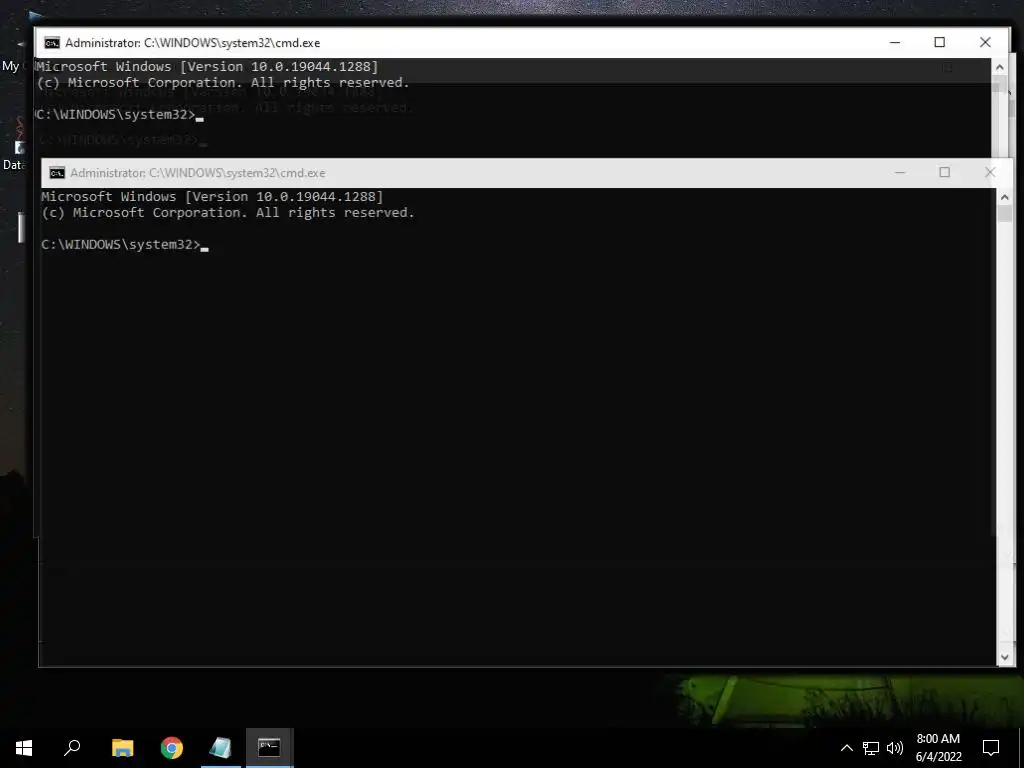The height and width of the screenshot is (768, 1024).
Task: Click front window Microsoft Windows version line
Action: point(212,197)
